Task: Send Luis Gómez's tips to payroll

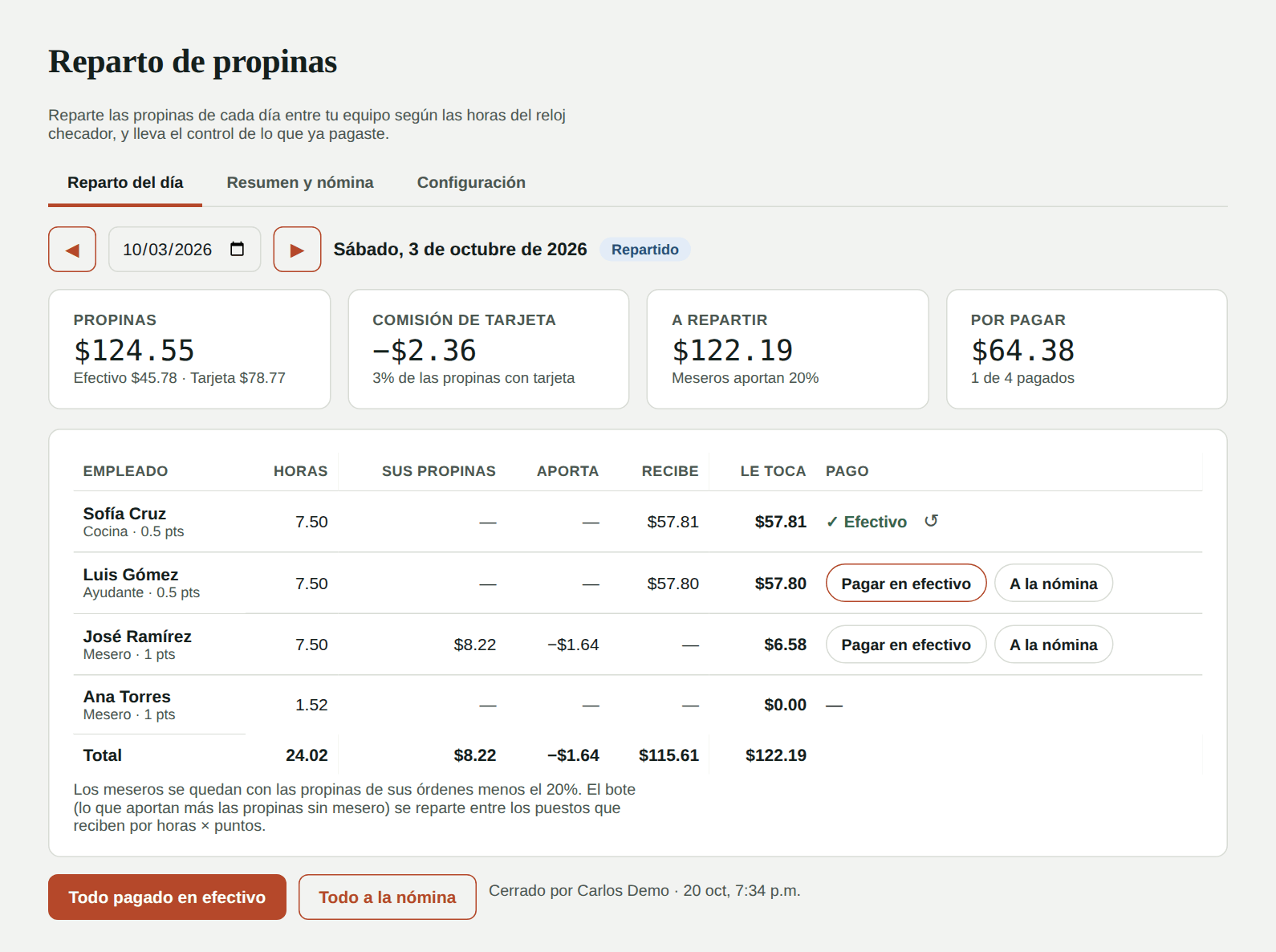Action: point(1054,584)
